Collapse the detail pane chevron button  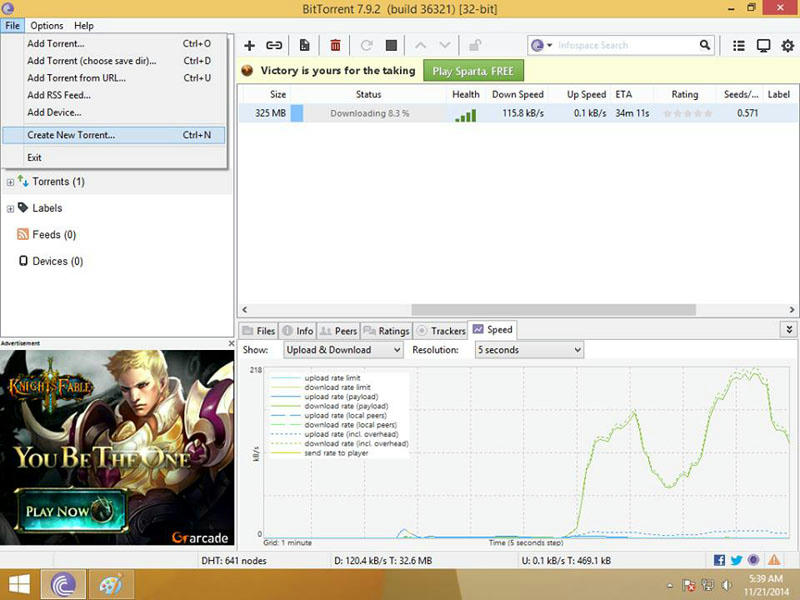click(x=789, y=330)
